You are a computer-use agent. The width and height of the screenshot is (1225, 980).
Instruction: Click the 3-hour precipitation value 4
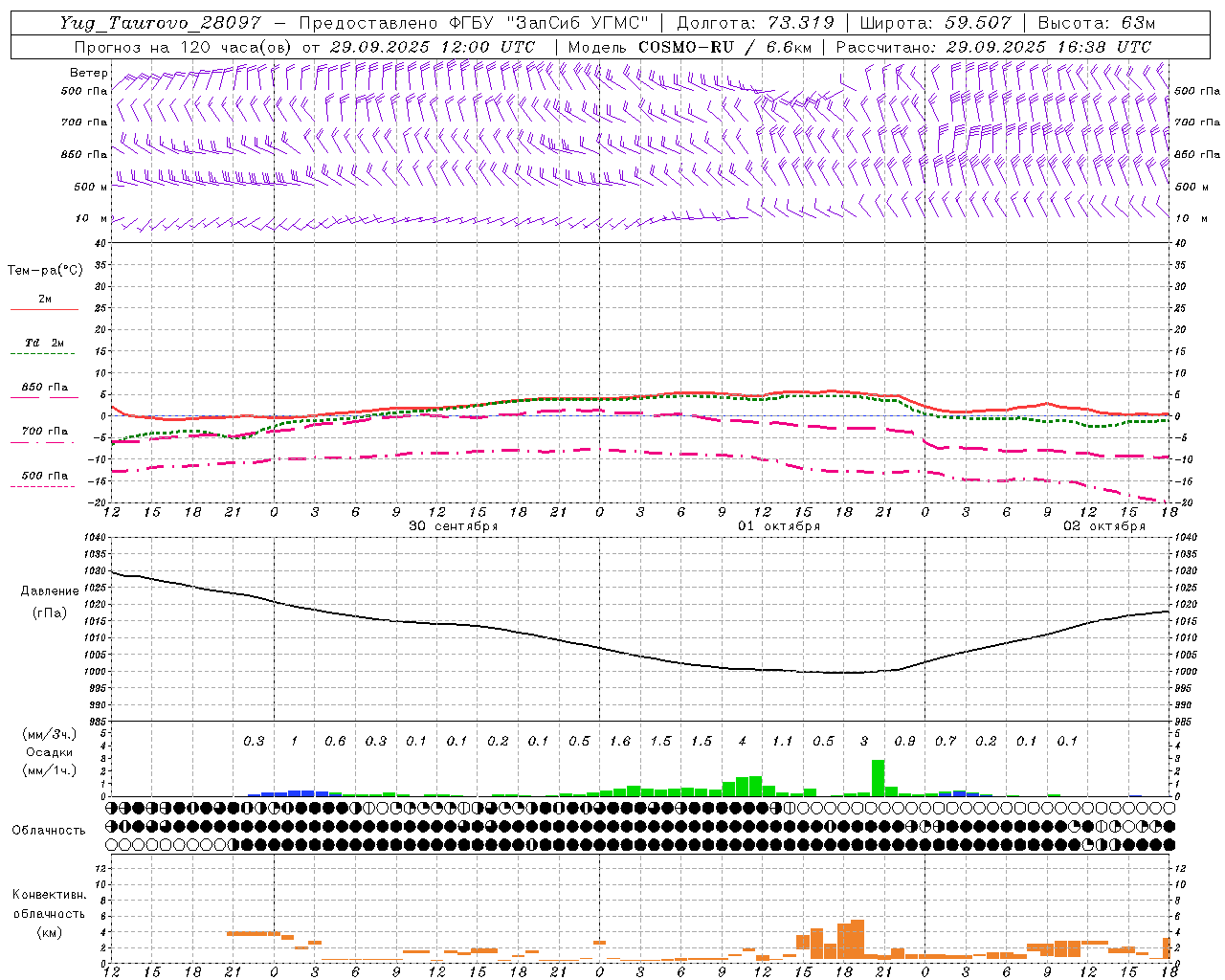[x=743, y=741]
